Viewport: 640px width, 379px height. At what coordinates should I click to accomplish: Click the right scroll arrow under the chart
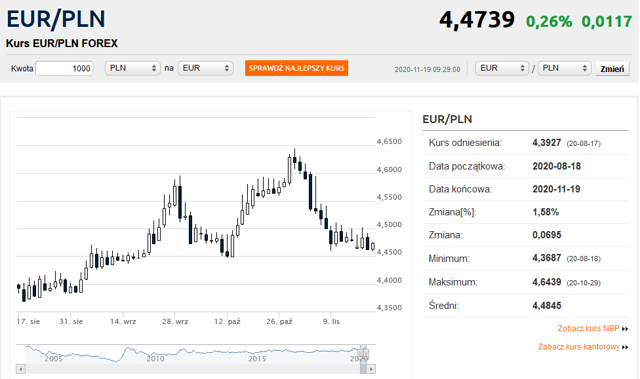tap(371, 369)
